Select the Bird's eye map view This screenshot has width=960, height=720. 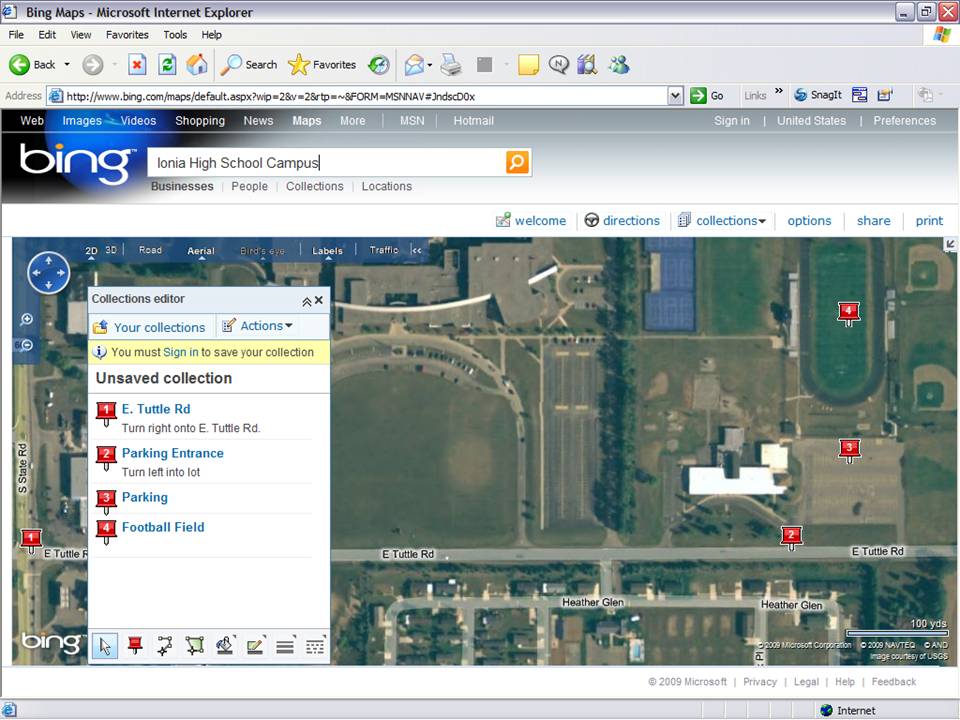coord(263,250)
